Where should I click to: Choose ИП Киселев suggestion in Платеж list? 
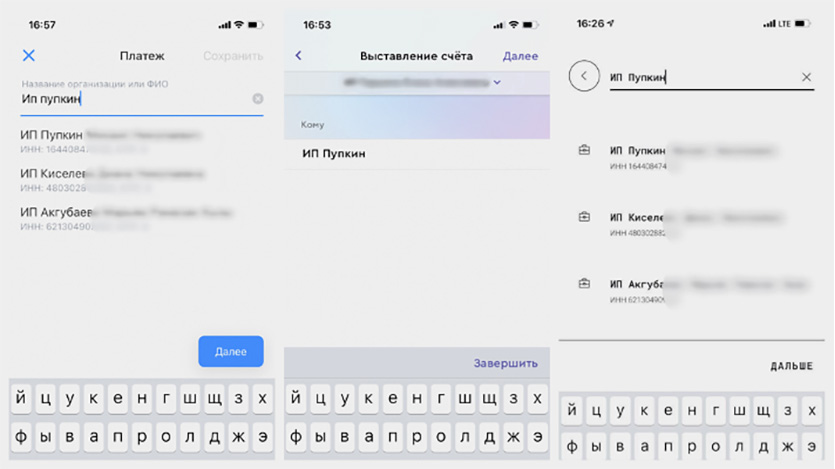click(x=142, y=180)
